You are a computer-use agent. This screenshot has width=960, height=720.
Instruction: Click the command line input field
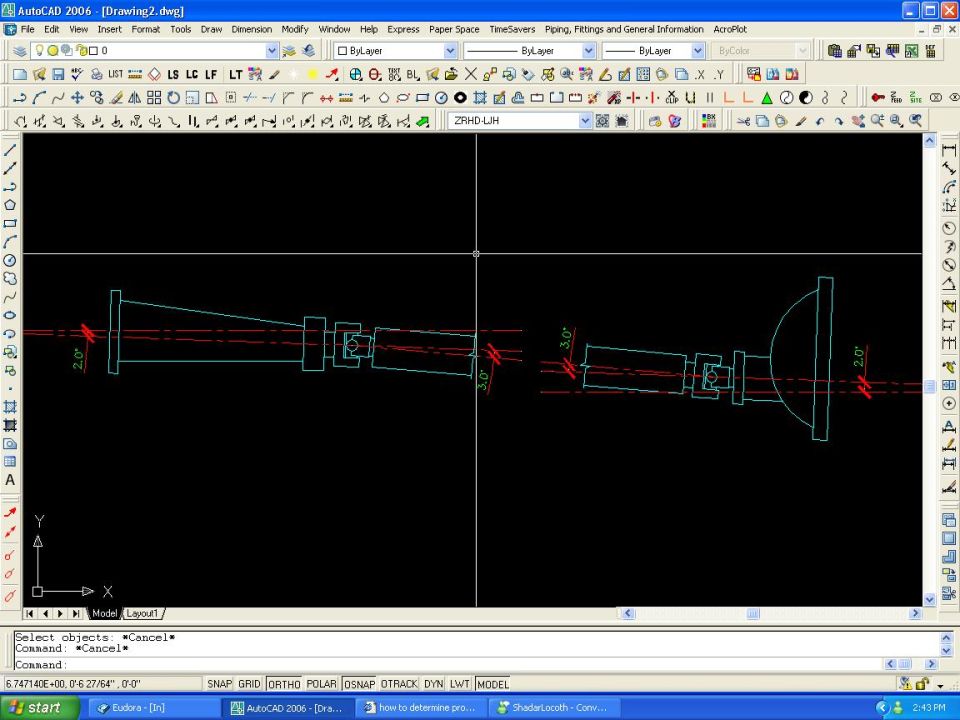[x=449, y=664]
